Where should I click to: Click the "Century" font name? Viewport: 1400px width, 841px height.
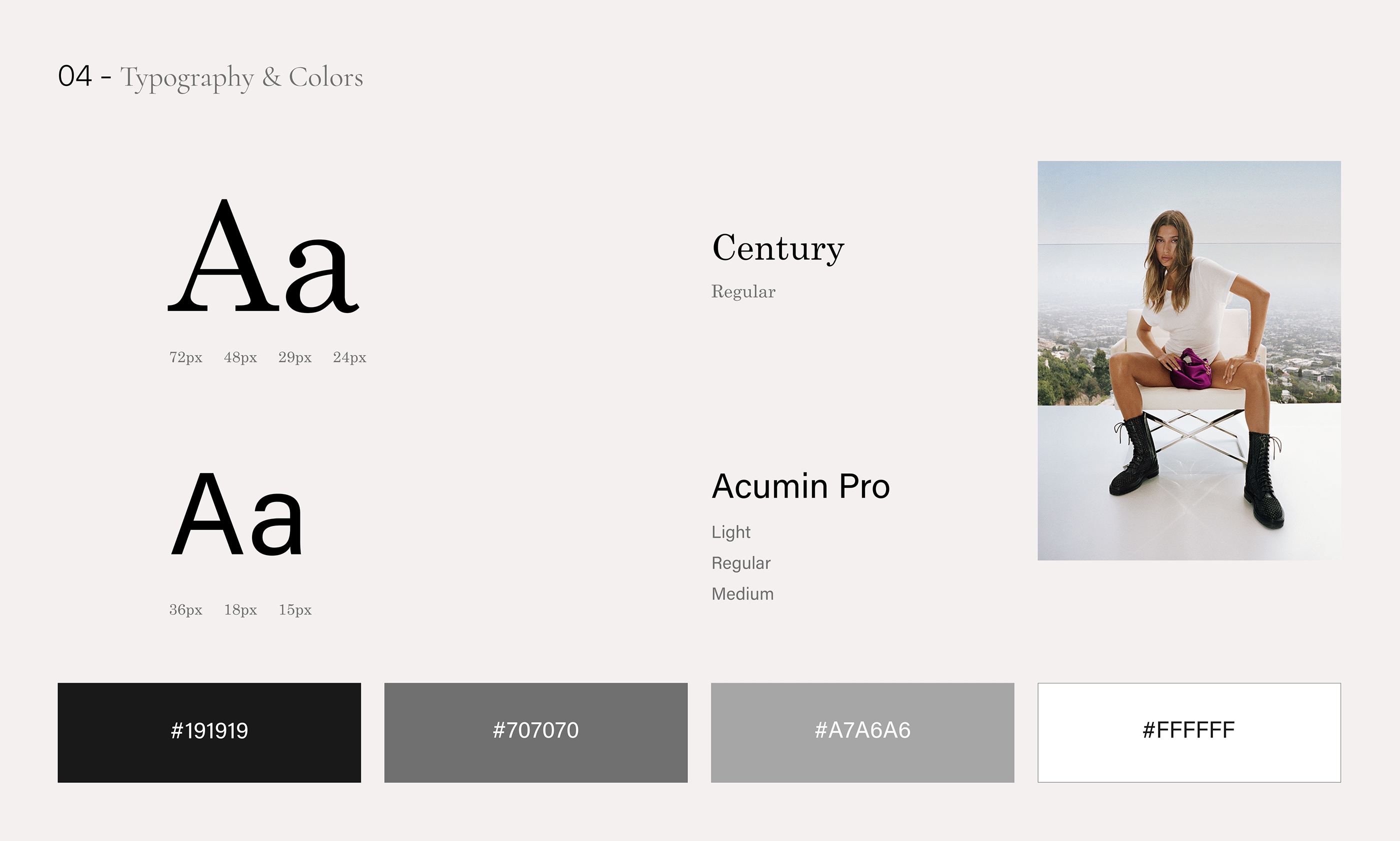[x=778, y=248]
